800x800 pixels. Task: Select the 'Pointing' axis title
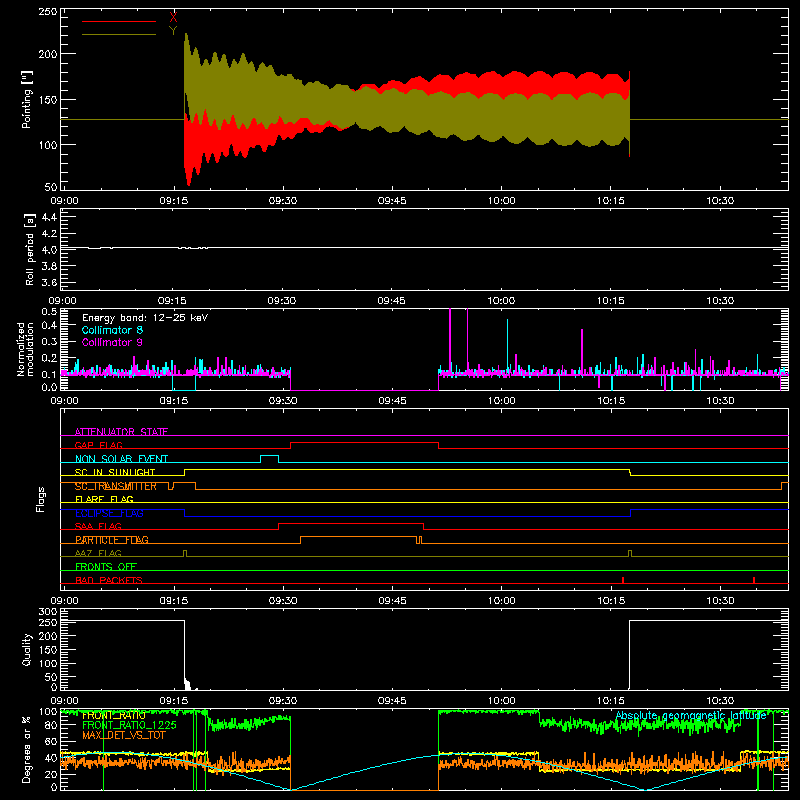[27, 99]
